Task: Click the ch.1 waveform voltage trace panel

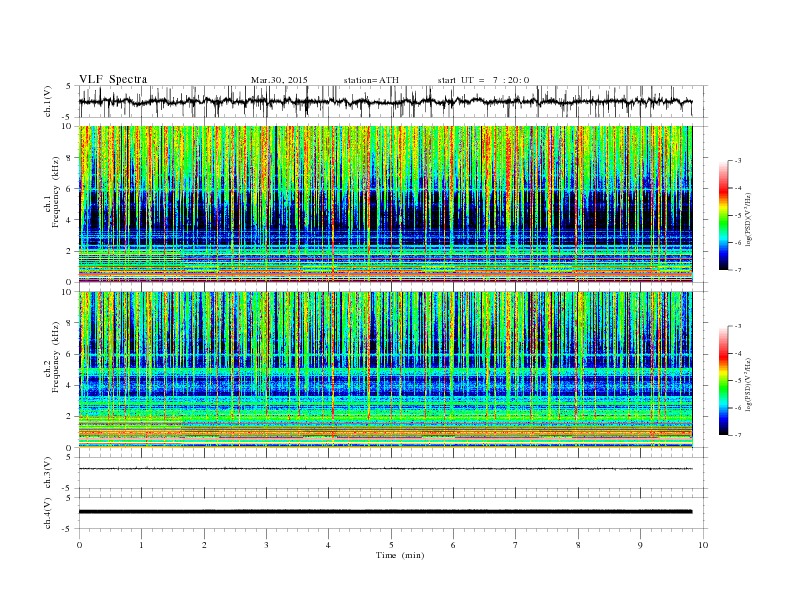Action: coord(392,101)
